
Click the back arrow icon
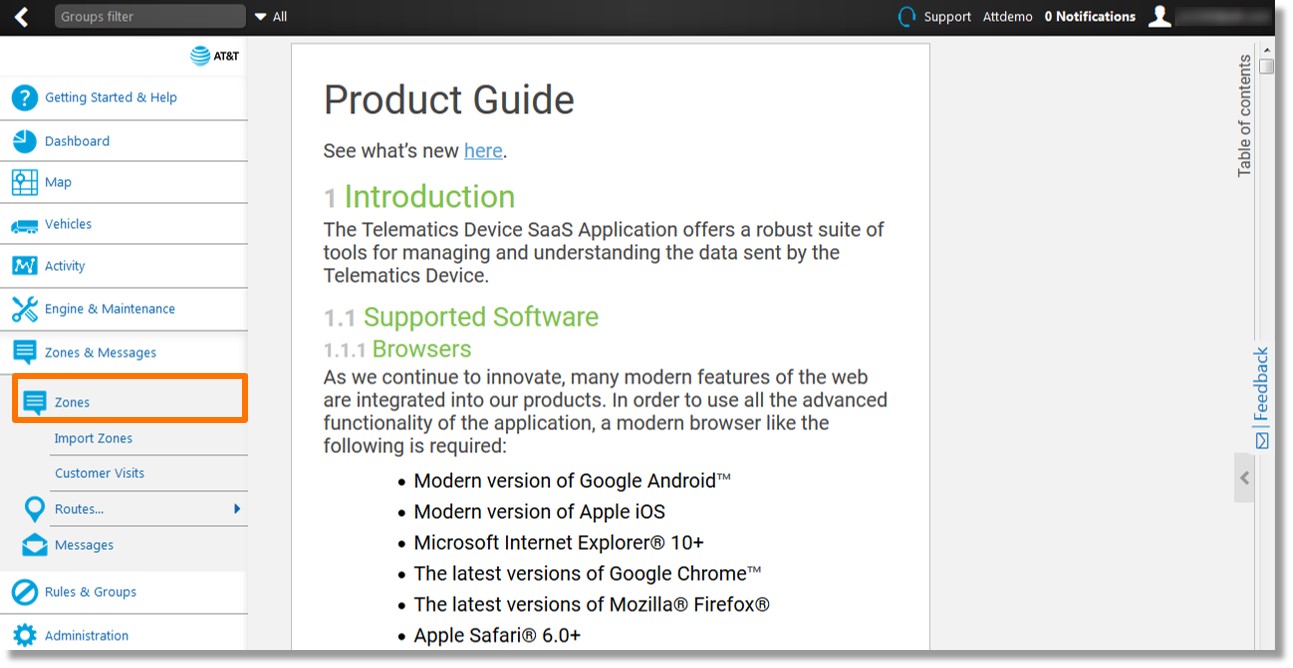21,16
